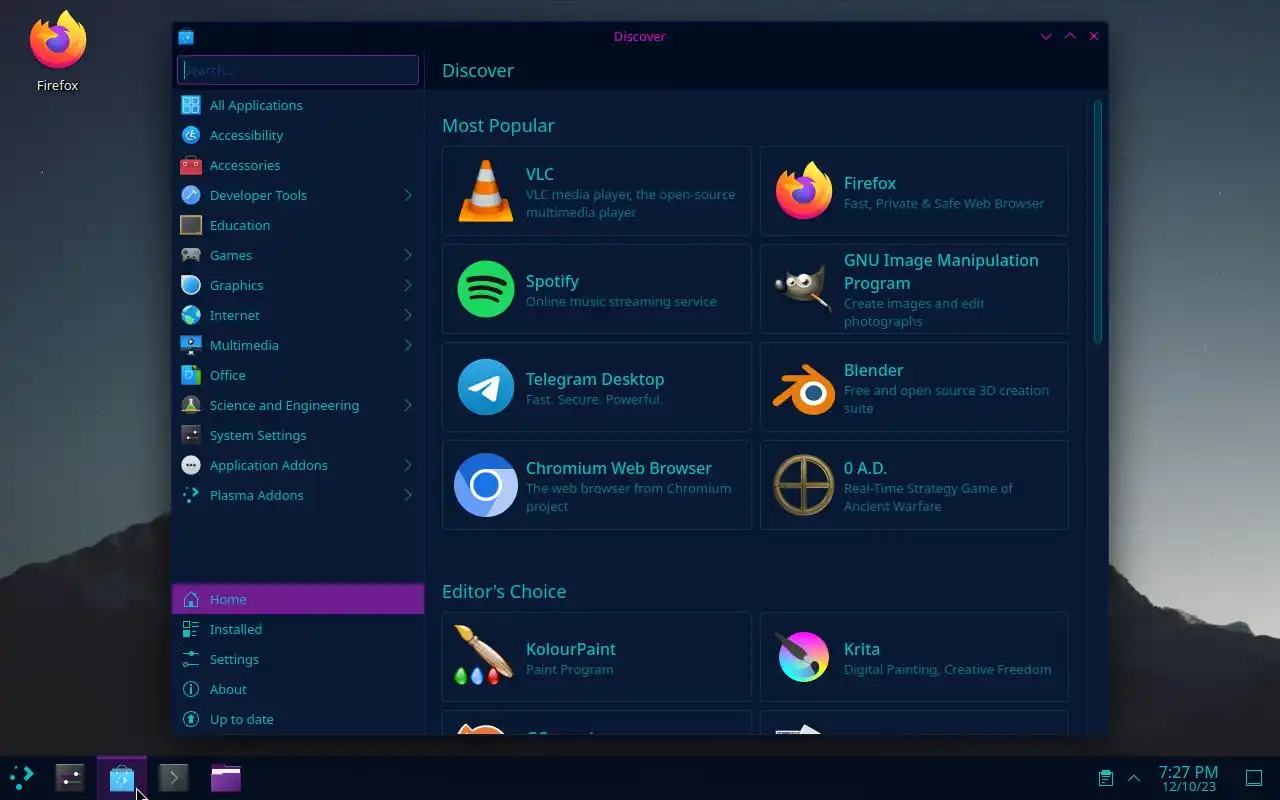Click the "Online music streaming service" text
The height and width of the screenshot is (800, 1280).
pyautogui.click(x=621, y=301)
